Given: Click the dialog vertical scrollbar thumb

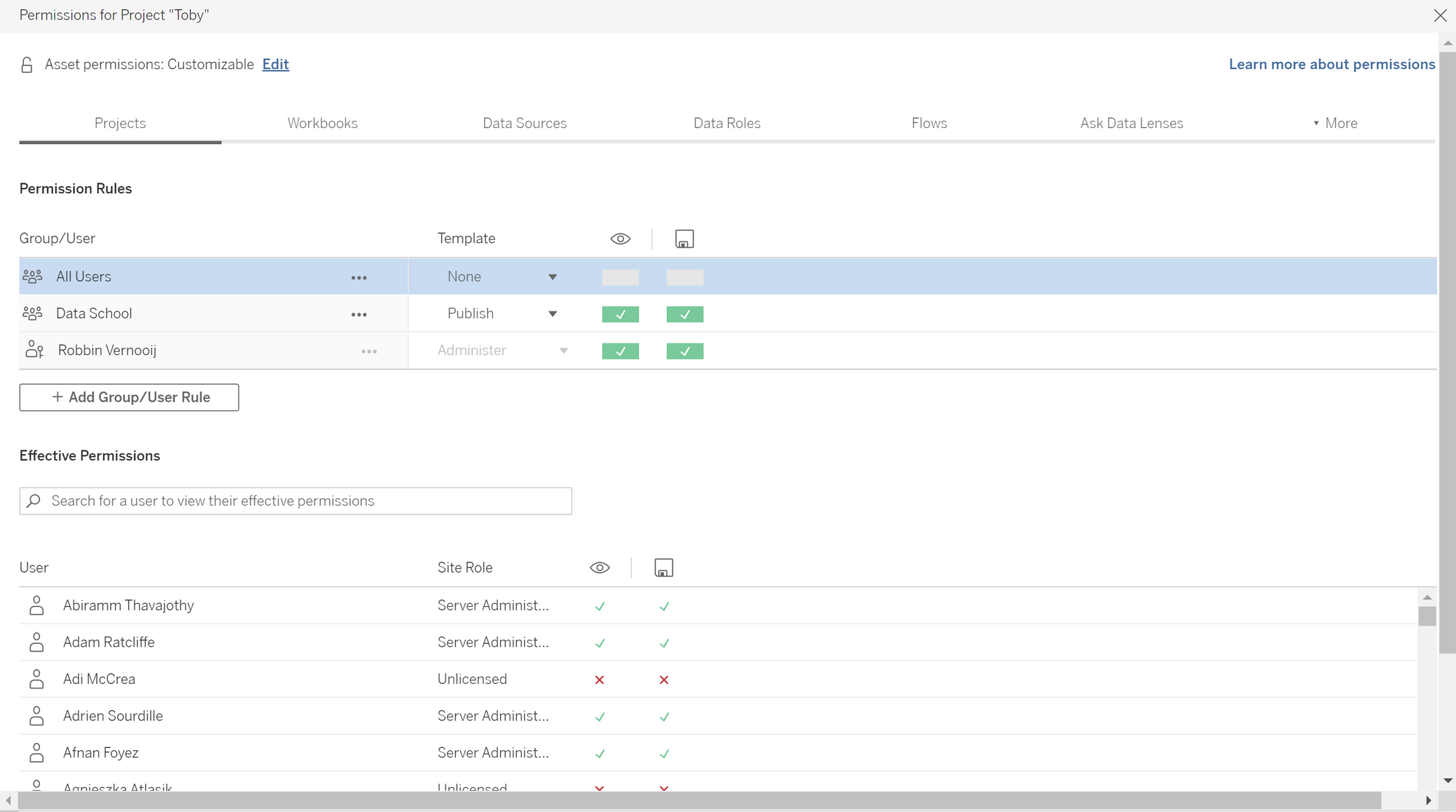Looking at the screenshot, I should pos(1447,353).
